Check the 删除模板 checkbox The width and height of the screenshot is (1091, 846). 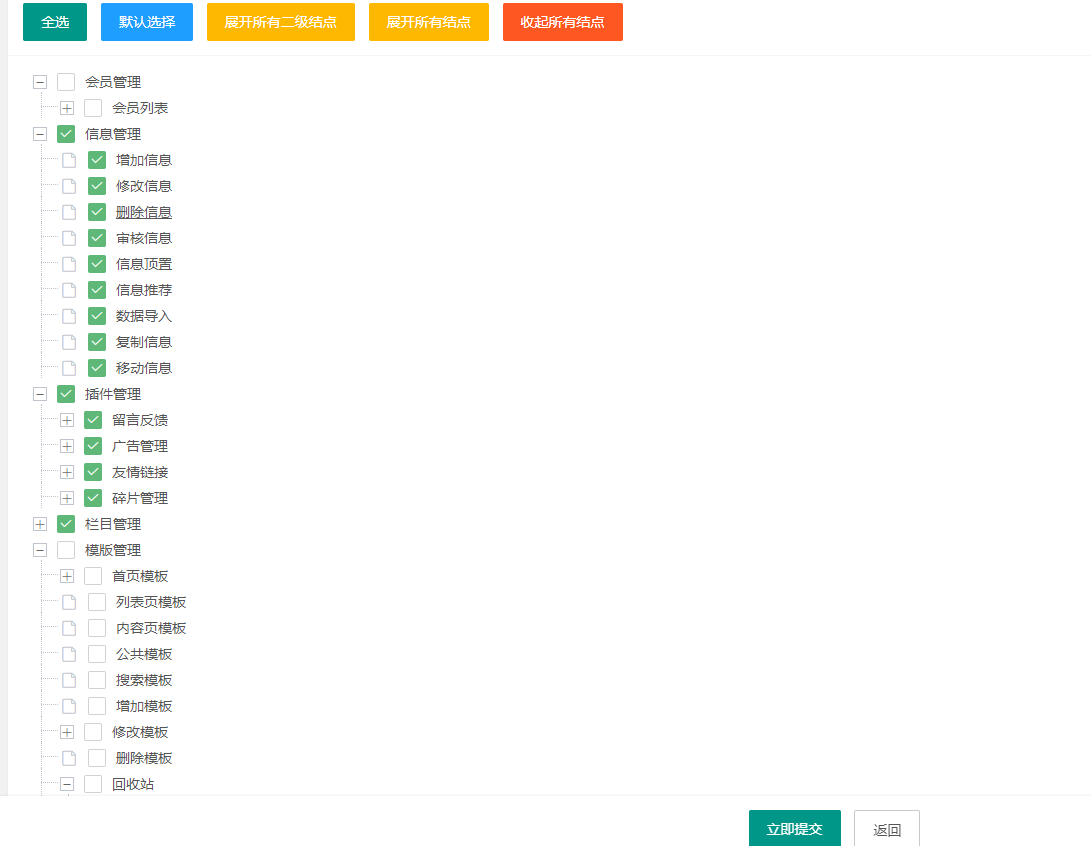(x=97, y=758)
